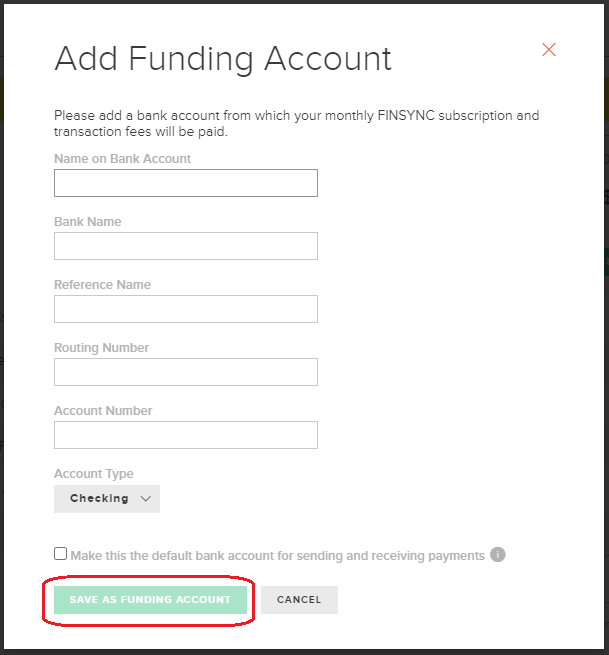
Task: Click the Routing Number input box
Action: pyautogui.click(x=186, y=372)
